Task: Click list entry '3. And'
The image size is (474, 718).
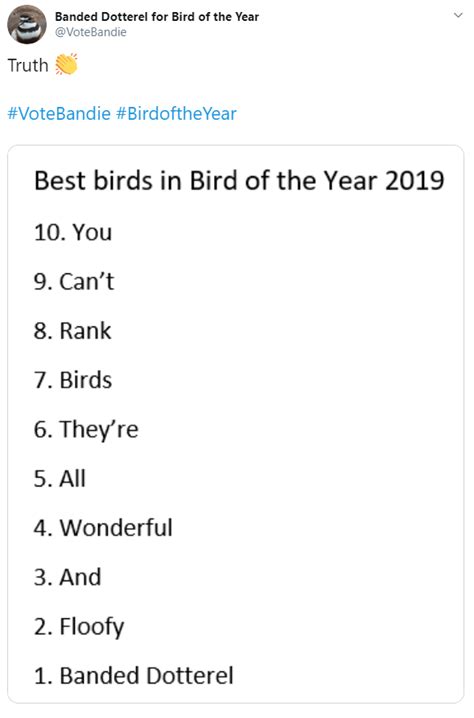Action: click(67, 577)
